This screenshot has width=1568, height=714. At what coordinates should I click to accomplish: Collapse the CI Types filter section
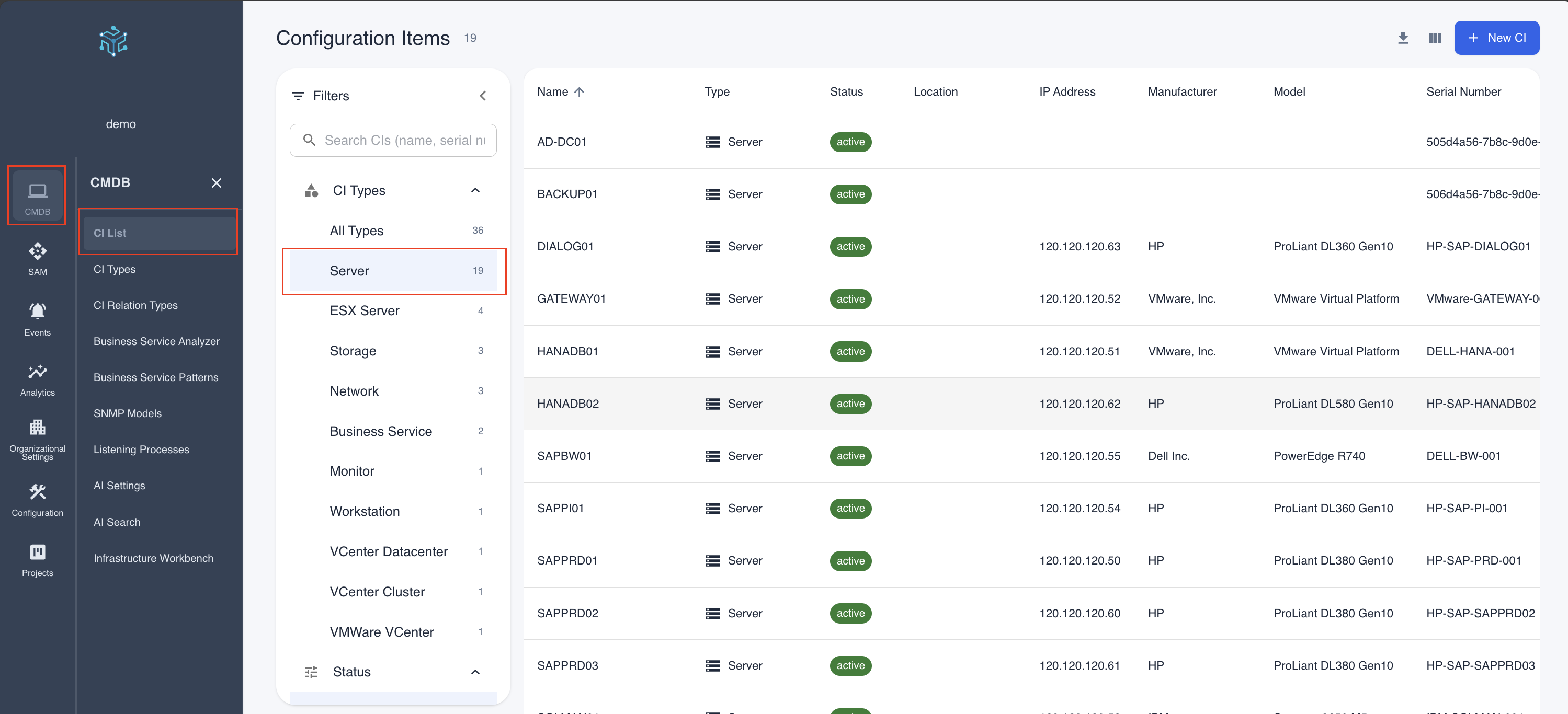(x=475, y=190)
